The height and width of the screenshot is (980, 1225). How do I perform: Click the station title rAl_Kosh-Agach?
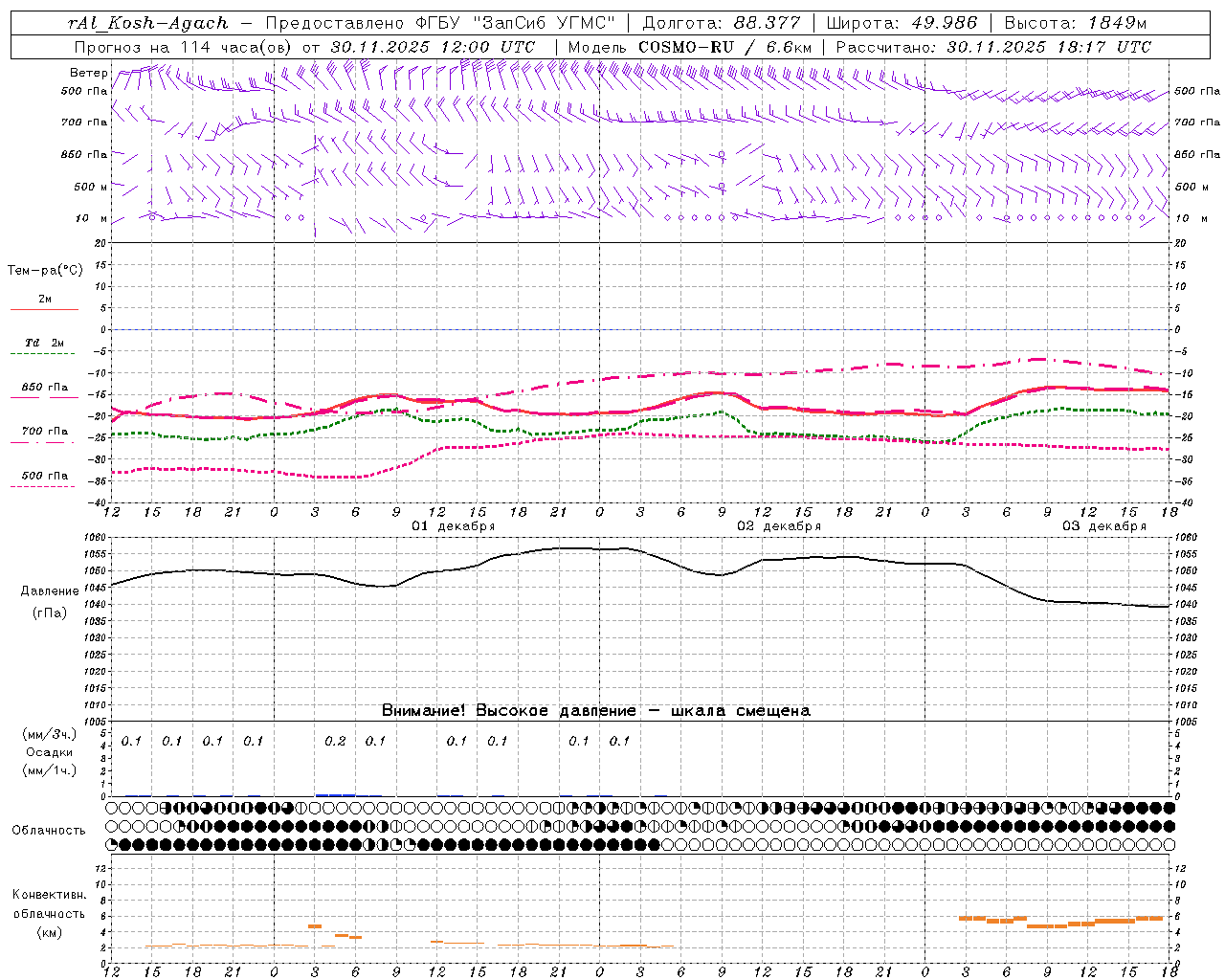pyautogui.click(x=149, y=23)
